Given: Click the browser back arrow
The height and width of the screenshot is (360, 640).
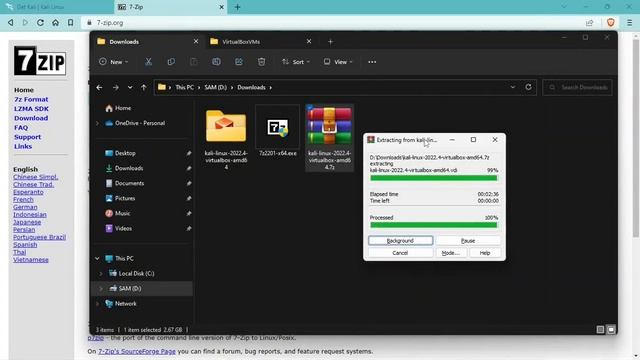Looking at the screenshot, I should pyautogui.click(x=11, y=23).
